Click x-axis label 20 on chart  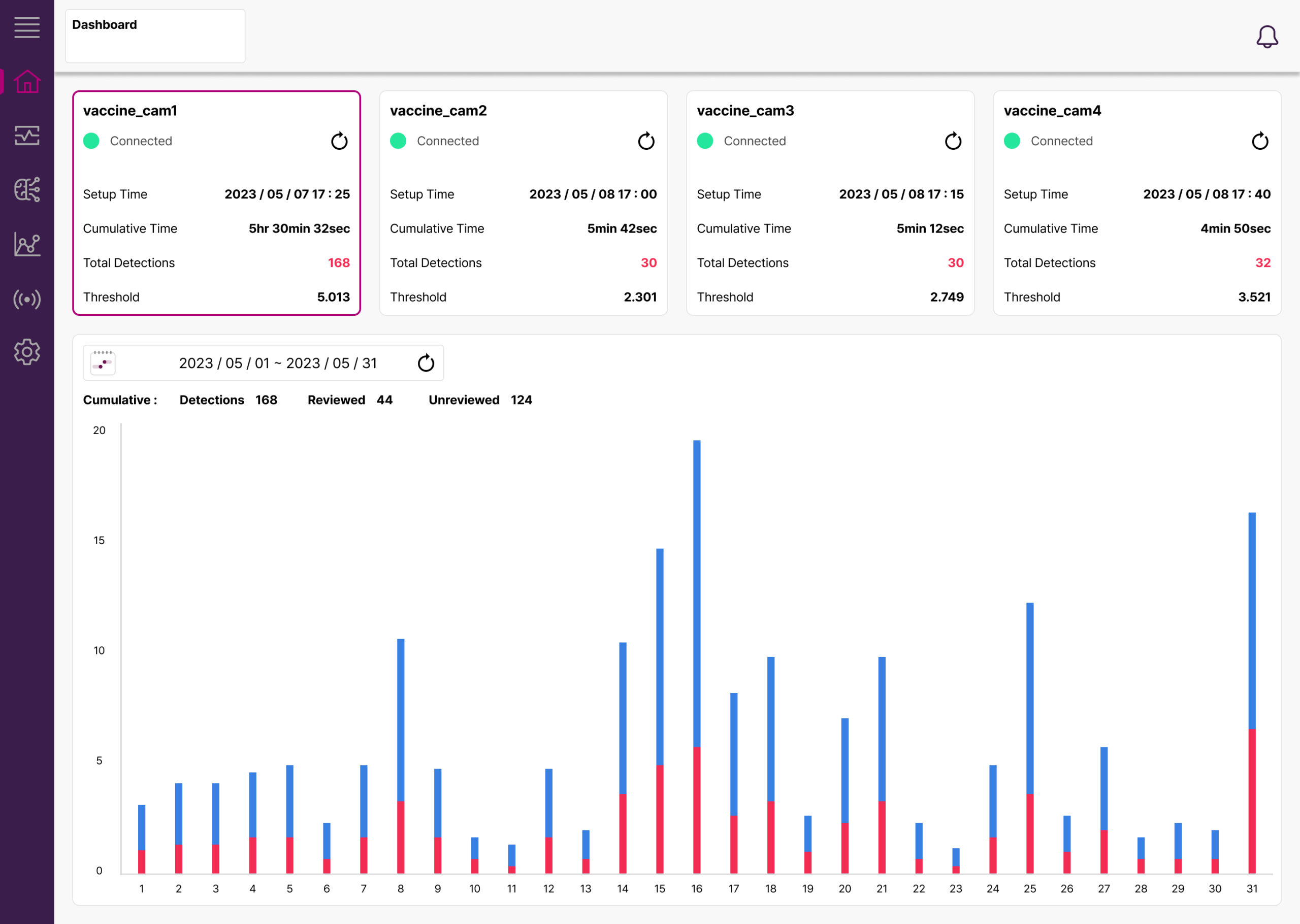pyautogui.click(x=845, y=889)
